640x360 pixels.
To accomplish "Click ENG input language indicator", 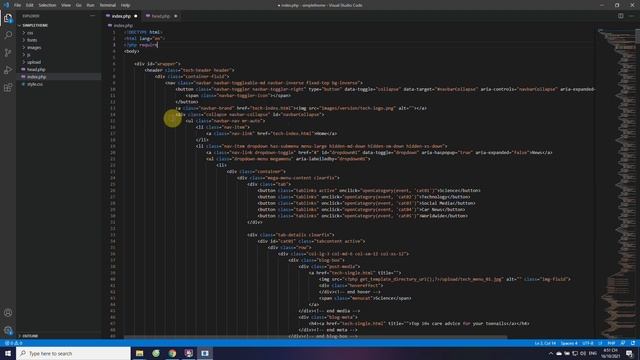I will [x=593, y=353].
